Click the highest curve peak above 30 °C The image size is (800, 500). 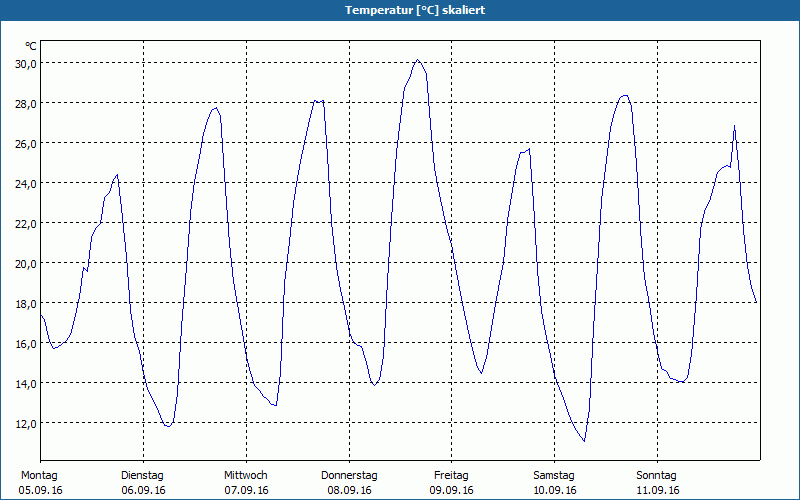(x=418, y=60)
